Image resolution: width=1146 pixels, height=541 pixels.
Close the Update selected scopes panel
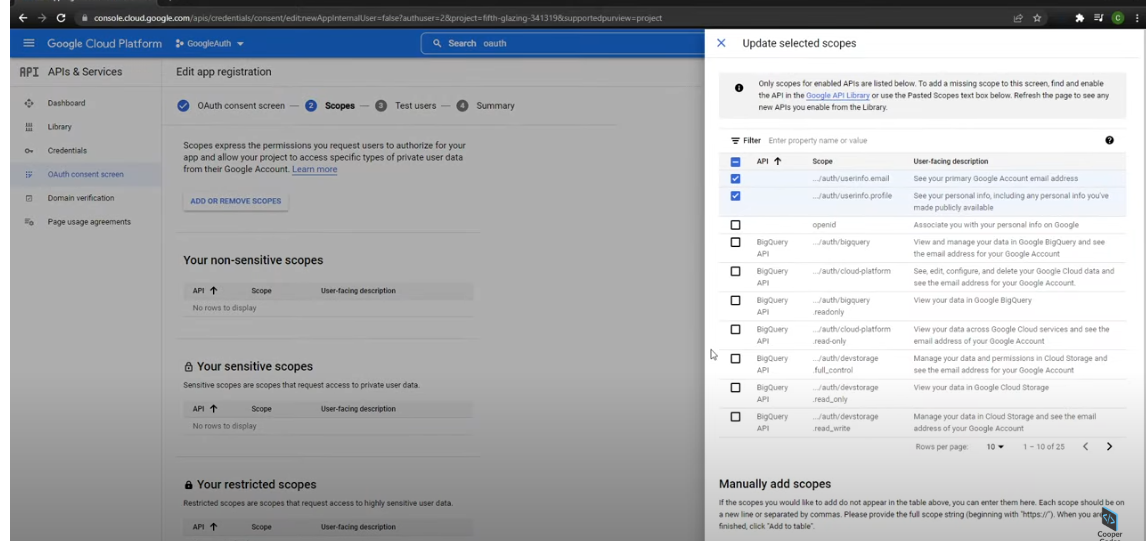pos(722,44)
